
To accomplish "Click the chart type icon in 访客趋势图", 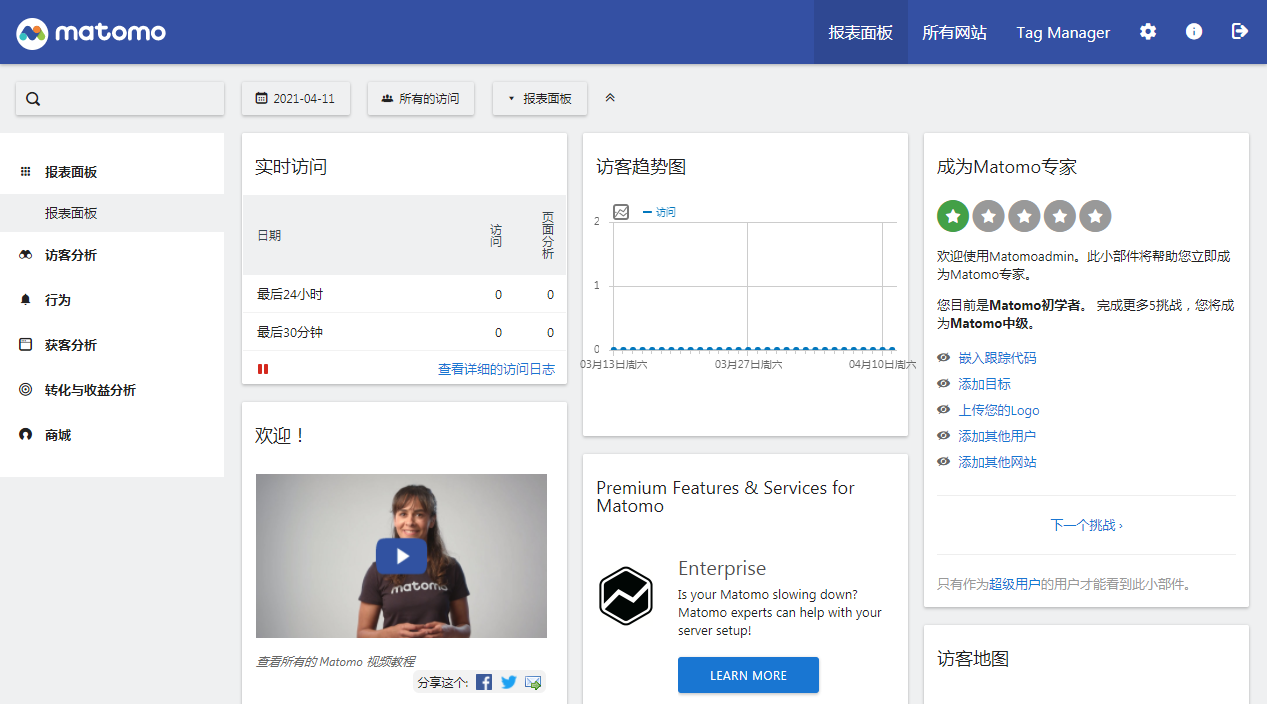I will [621, 212].
